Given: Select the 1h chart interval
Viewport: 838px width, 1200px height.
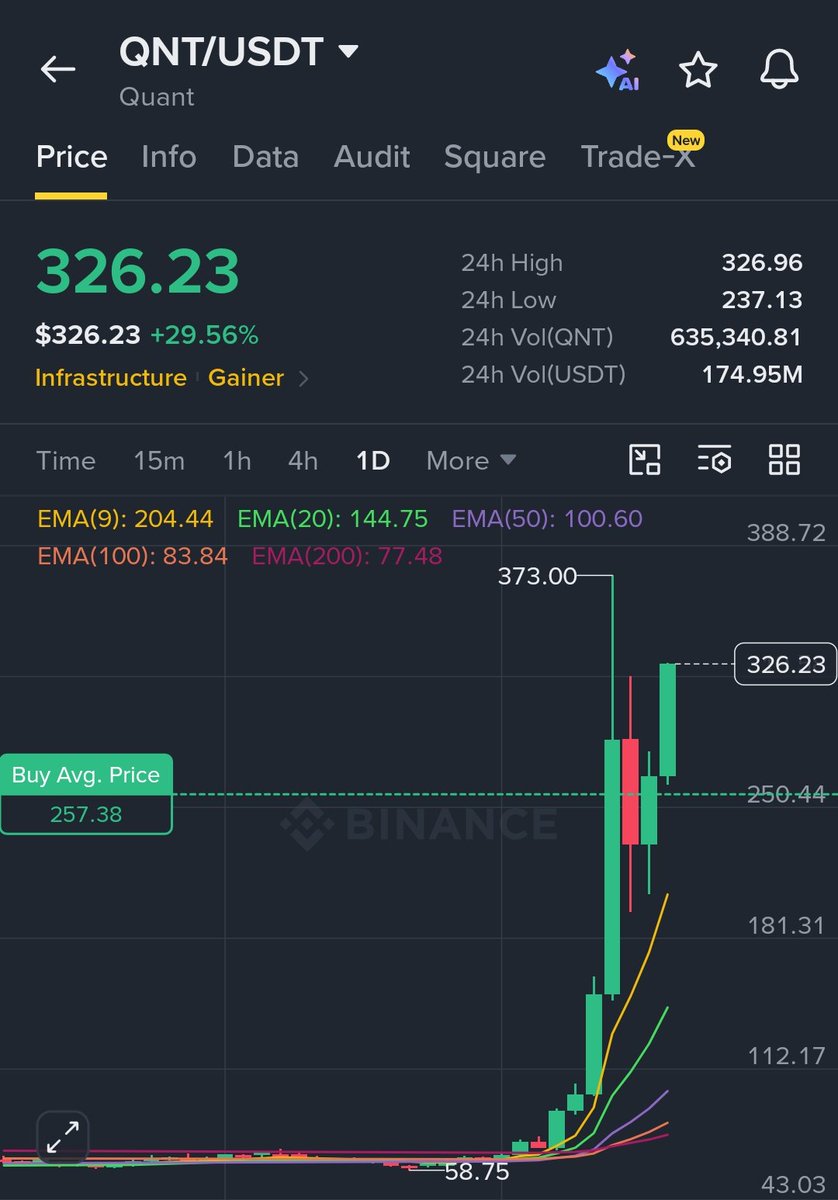Looking at the screenshot, I should point(237,461).
